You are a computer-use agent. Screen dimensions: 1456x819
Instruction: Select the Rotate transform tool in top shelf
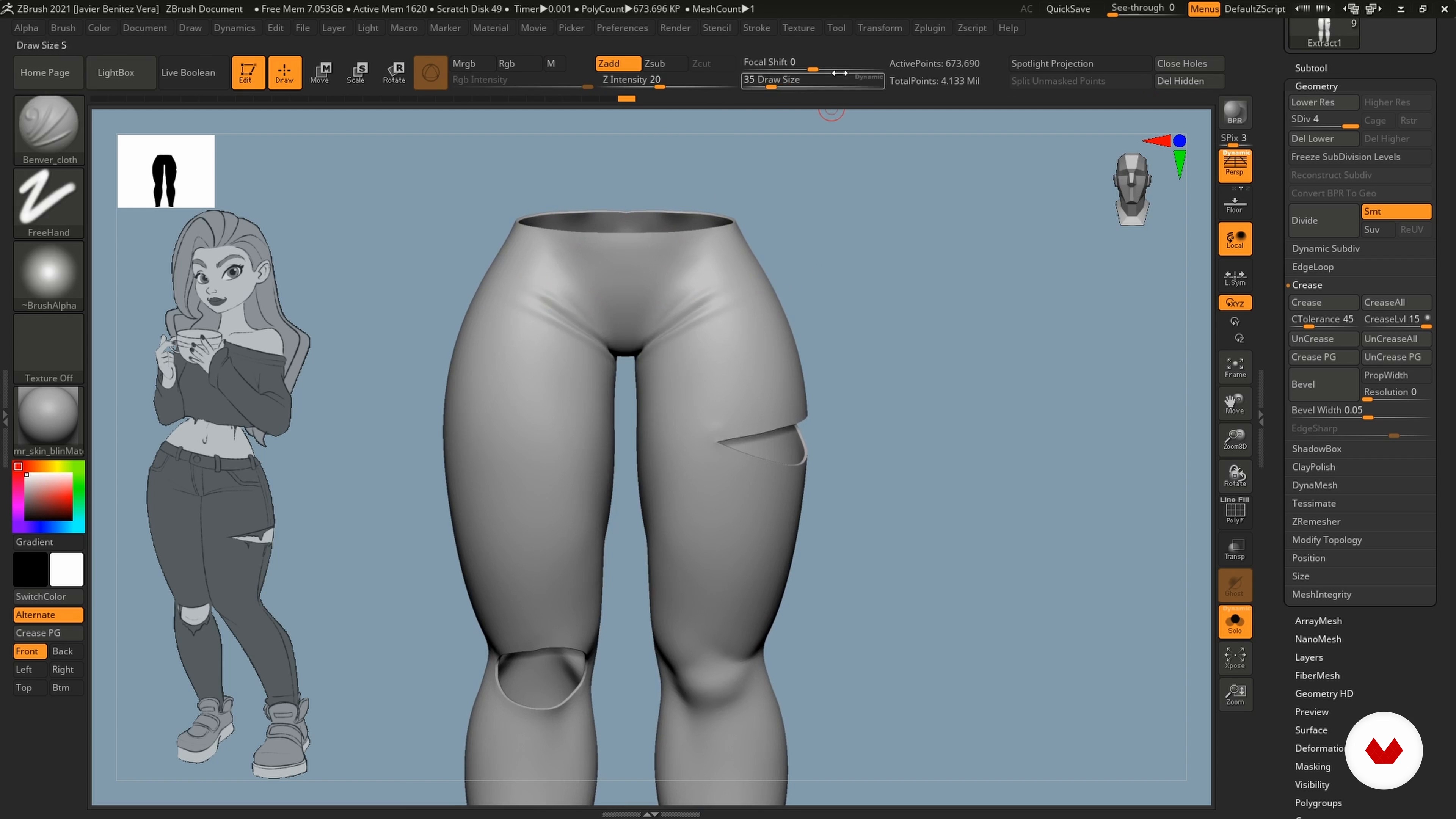(x=394, y=72)
